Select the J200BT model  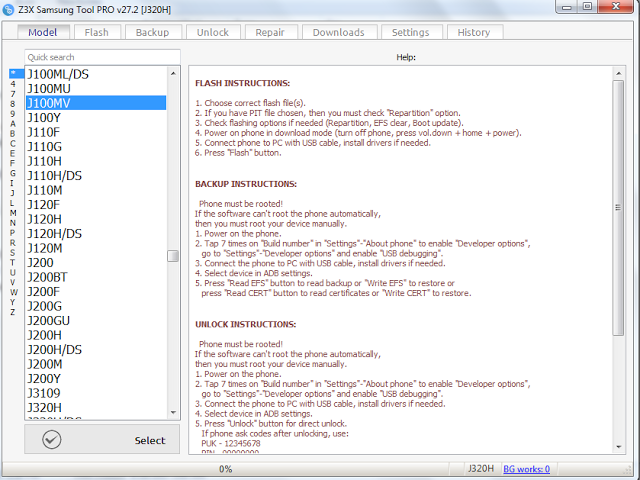96,277
